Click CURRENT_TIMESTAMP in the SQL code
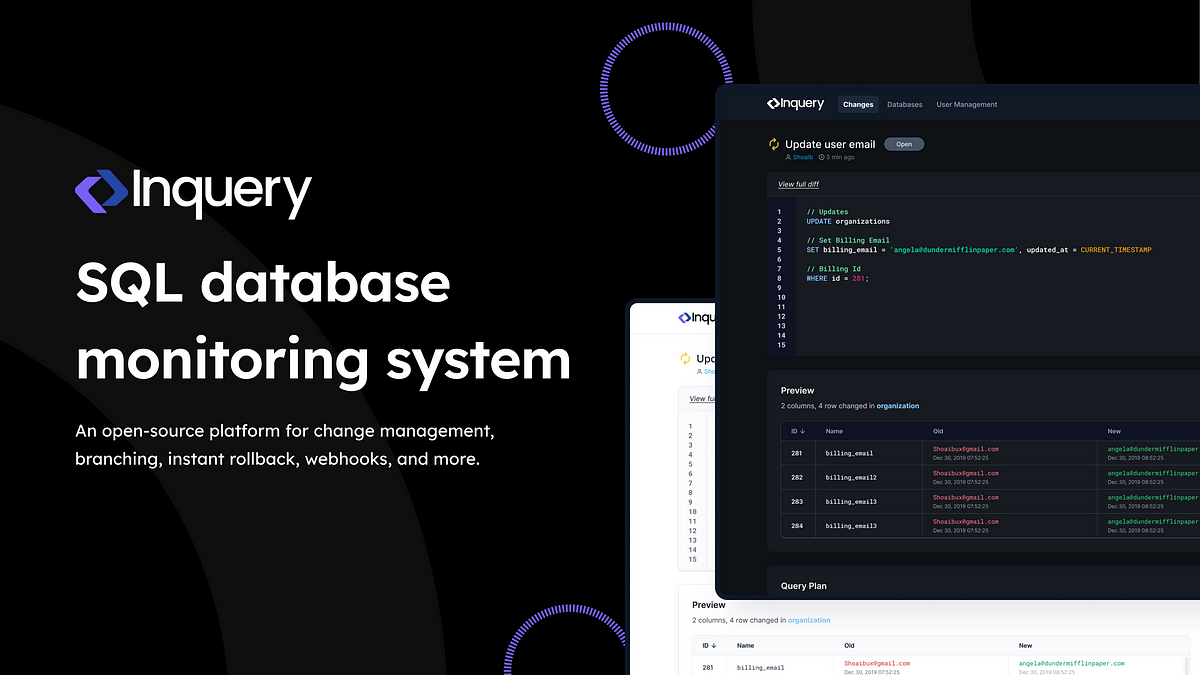Screen dimensions: 1200x675 1116,250
